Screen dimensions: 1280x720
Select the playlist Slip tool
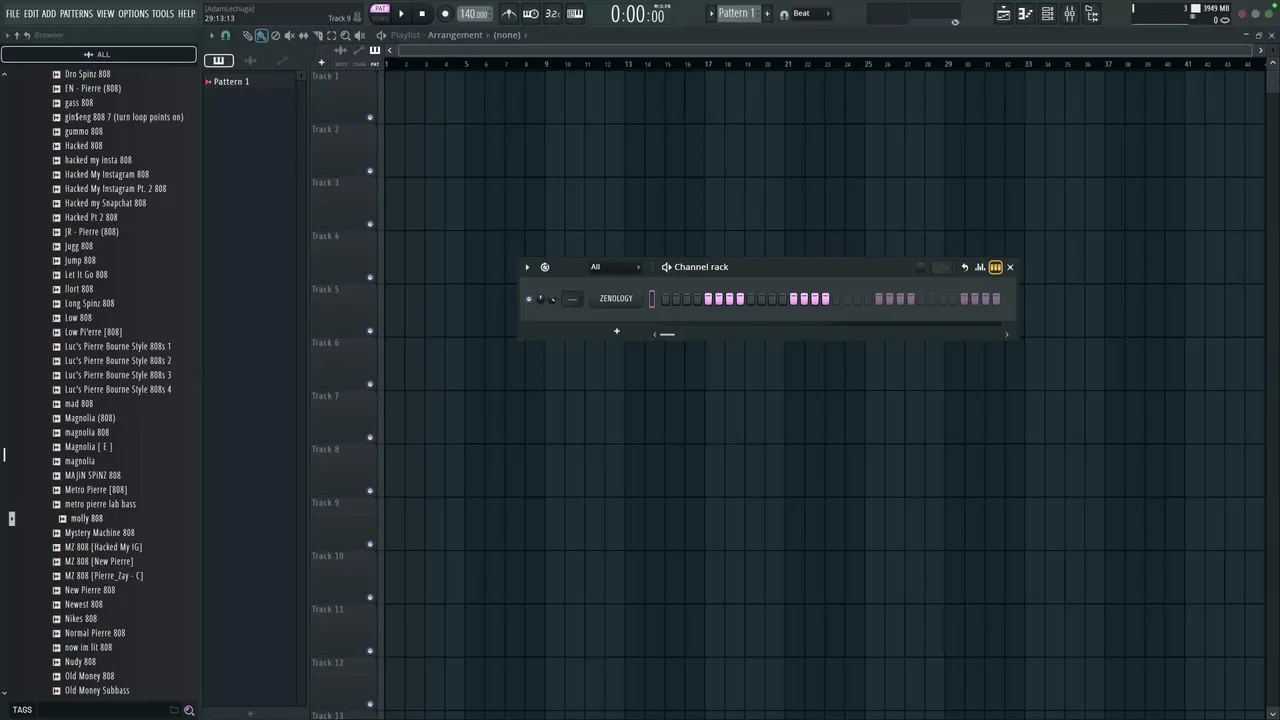(304, 35)
